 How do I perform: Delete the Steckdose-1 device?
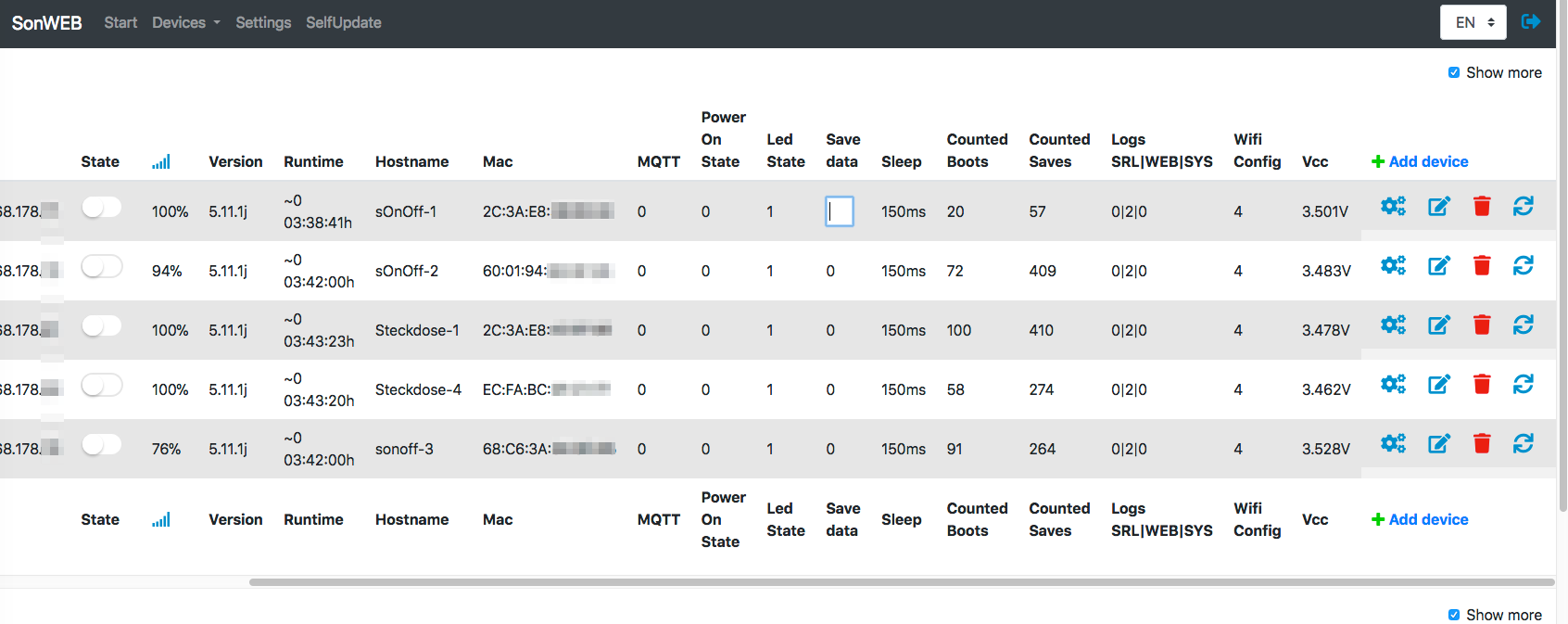(x=1482, y=325)
